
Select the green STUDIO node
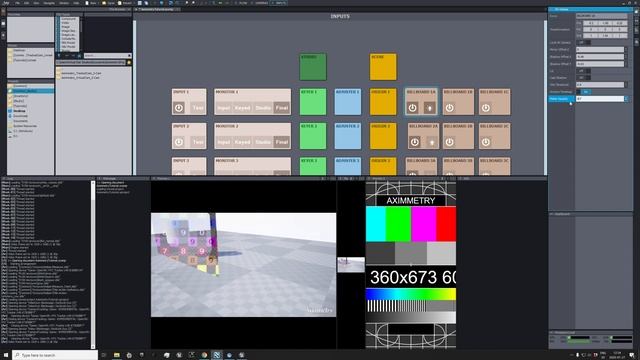click(313, 67)
